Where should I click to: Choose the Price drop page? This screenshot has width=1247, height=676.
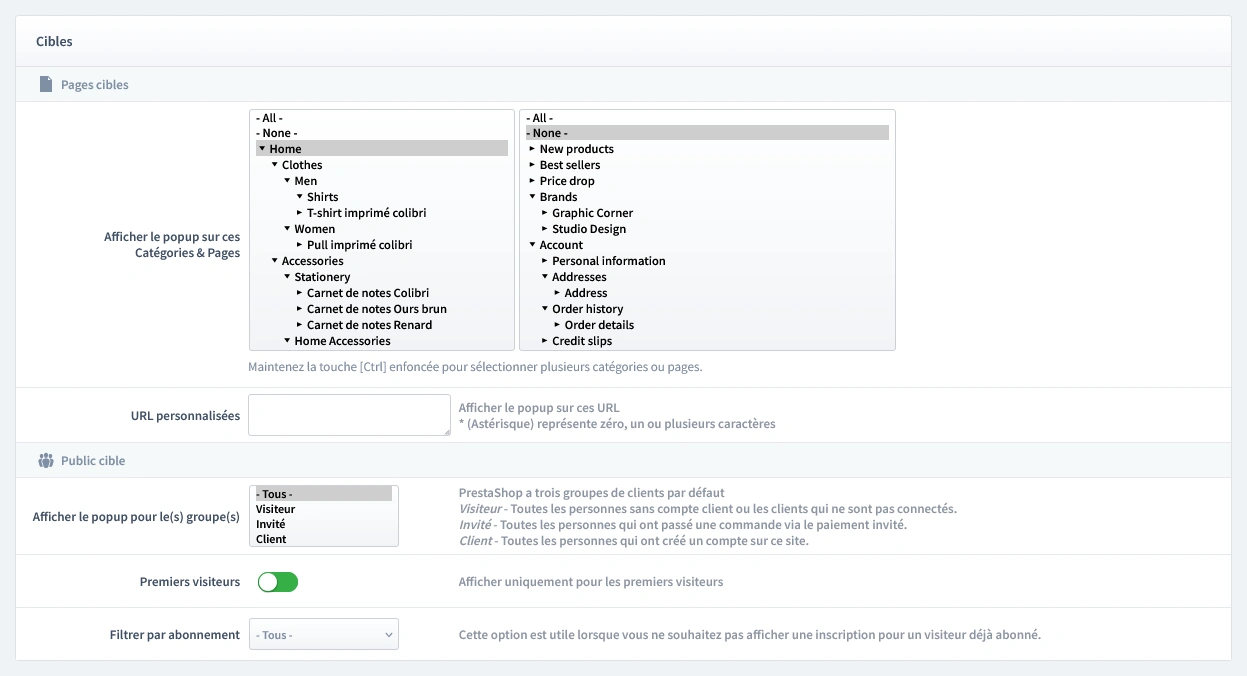[567, 181]
